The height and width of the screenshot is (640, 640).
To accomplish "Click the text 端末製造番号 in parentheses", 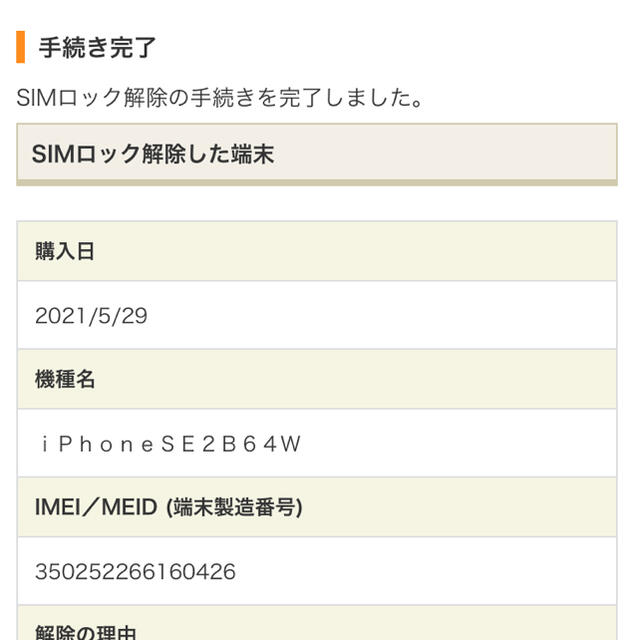I will (x=234, y=507).
